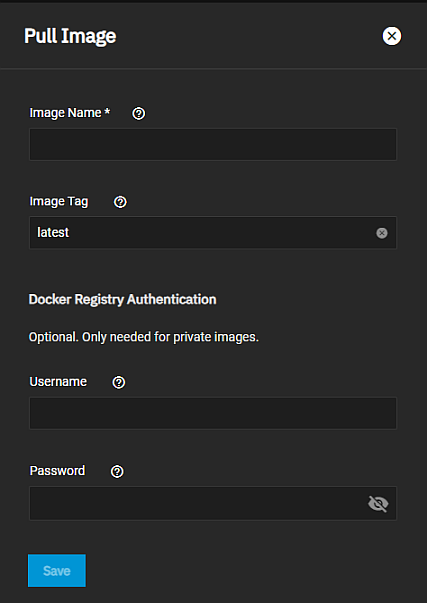This screenshot has width=427, height=603.
Task: Click the 'Username' label
Action: click(58, 382)
